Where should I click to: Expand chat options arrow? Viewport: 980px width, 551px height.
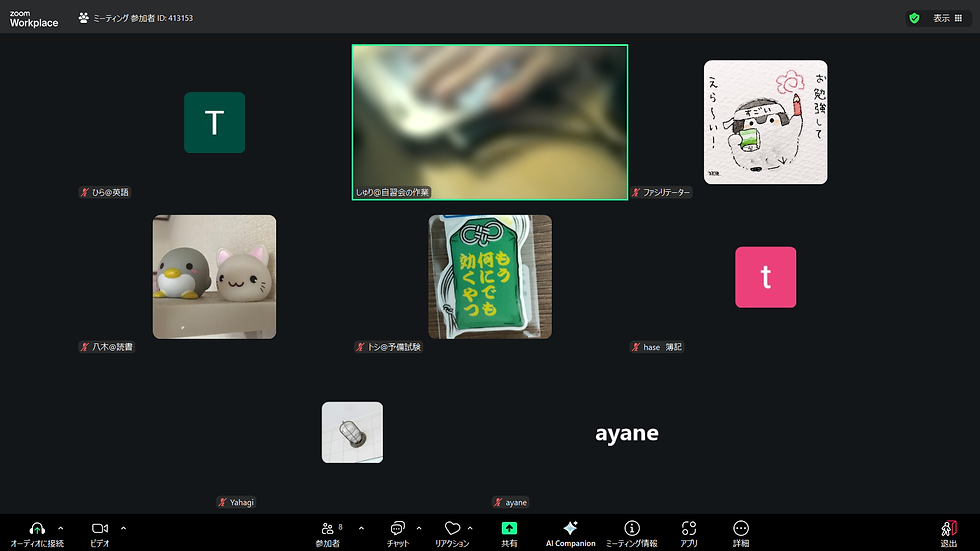(x=419, y=529)
